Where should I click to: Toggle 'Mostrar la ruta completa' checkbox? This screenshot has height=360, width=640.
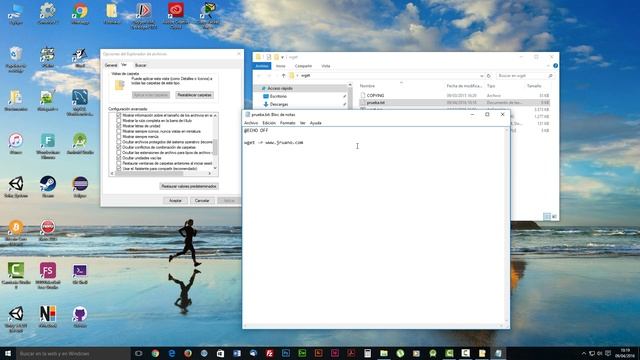pyautogui.click(x=119, y=121)
